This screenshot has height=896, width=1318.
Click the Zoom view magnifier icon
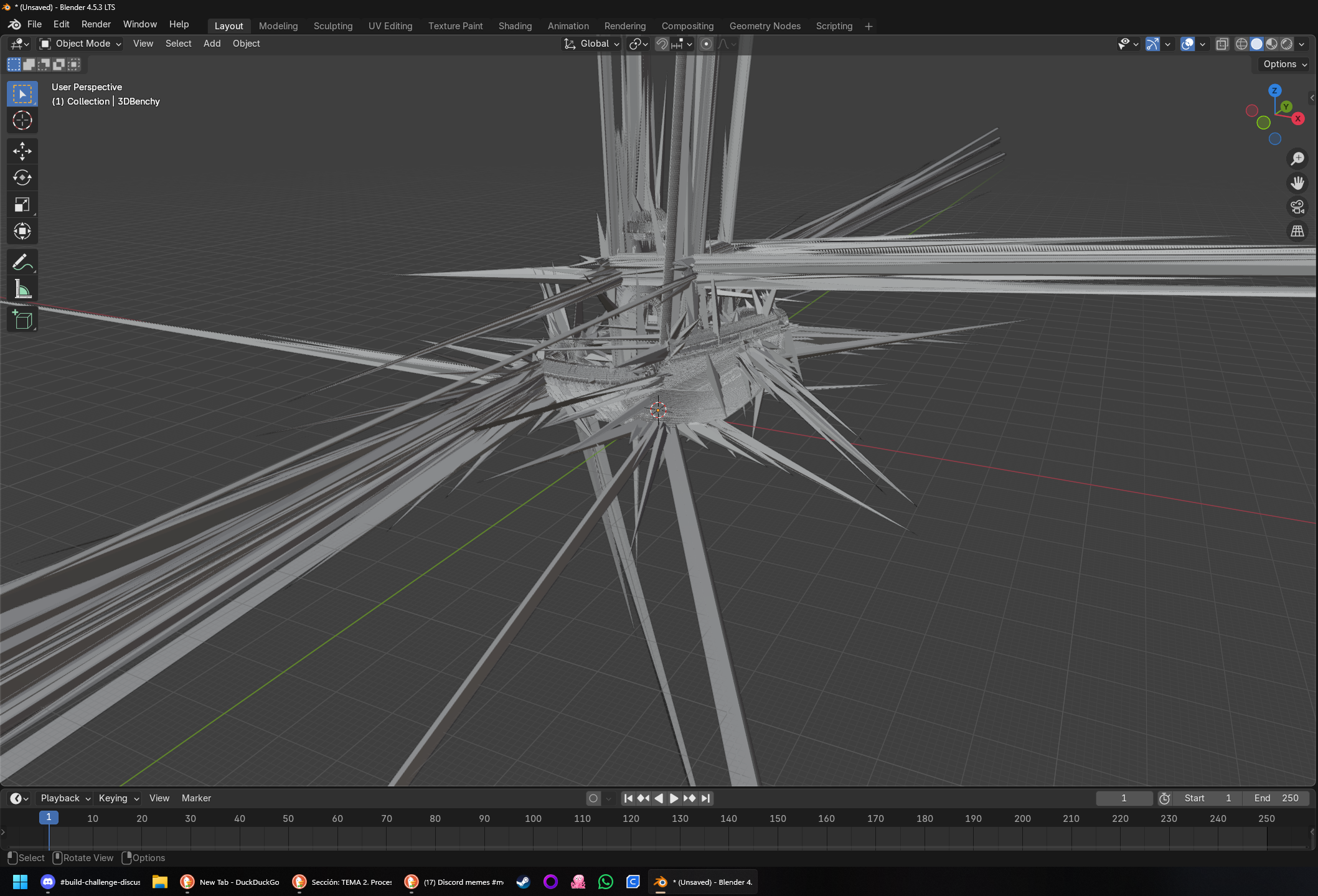click(1297, 159)
